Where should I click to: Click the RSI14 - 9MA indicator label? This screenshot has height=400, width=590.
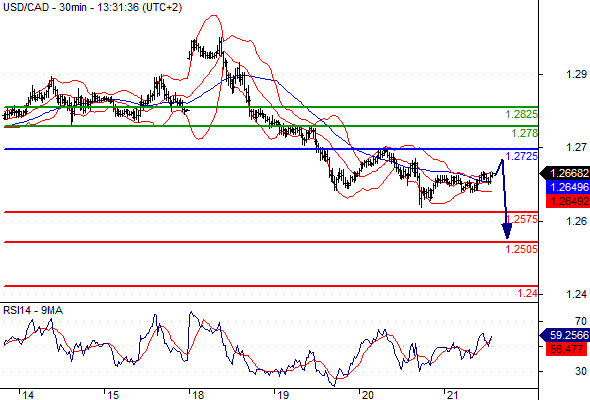(33, 310)
